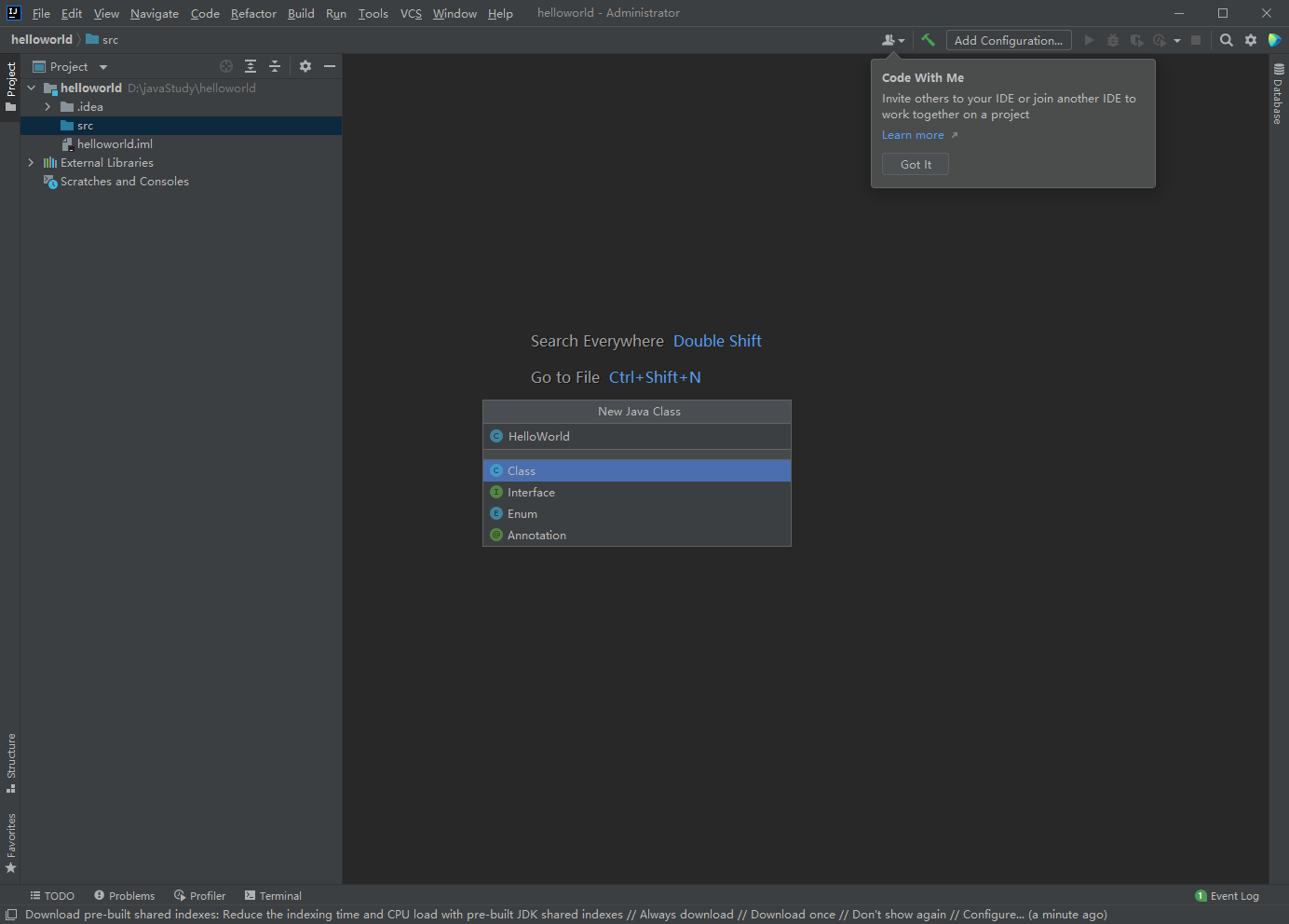
Task: Open the Help menu
Action: tap(500, 13)
